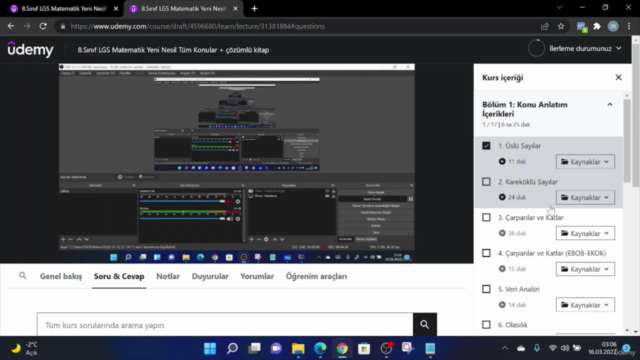Open lecture 6. Olasılık
Image resolution: width=640 pixels, height=360 pixels.
pos(513,325)
